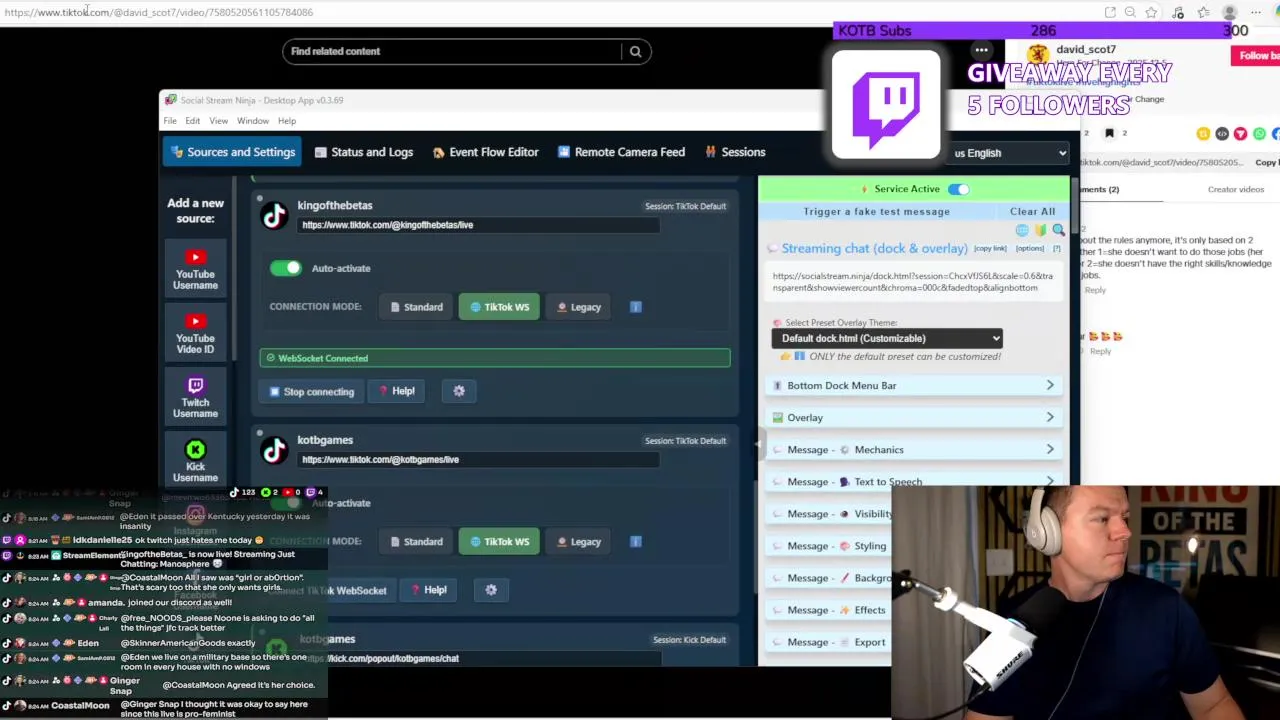
Task: Click the connection mode info icon for kotbgames
Action: (636, 542)
